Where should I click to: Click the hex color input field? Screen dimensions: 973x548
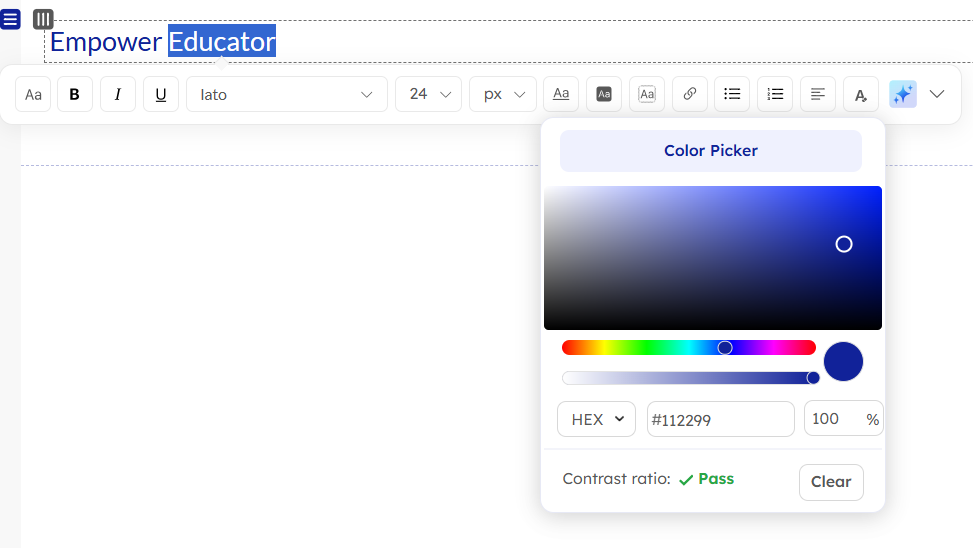[x=720, y=419]
